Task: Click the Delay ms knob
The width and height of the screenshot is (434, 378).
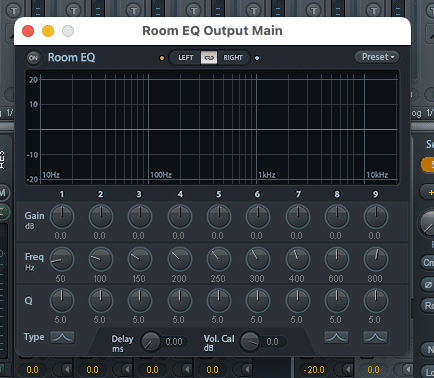Action: 151,342
